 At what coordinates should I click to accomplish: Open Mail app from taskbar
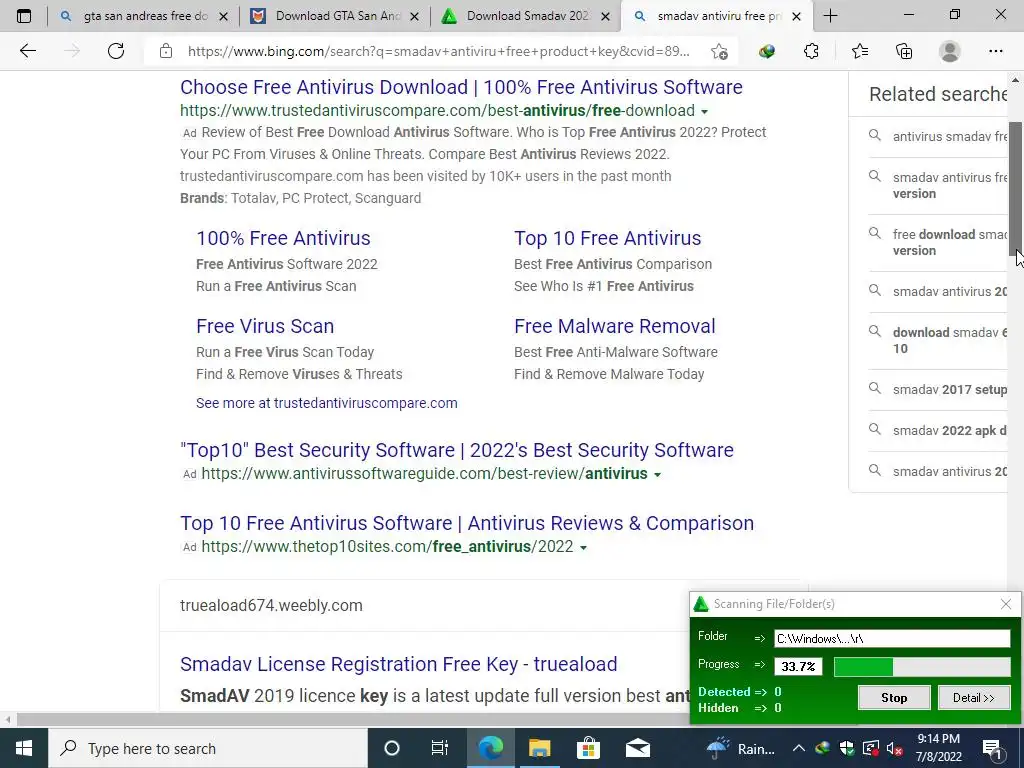pos(637,748)
